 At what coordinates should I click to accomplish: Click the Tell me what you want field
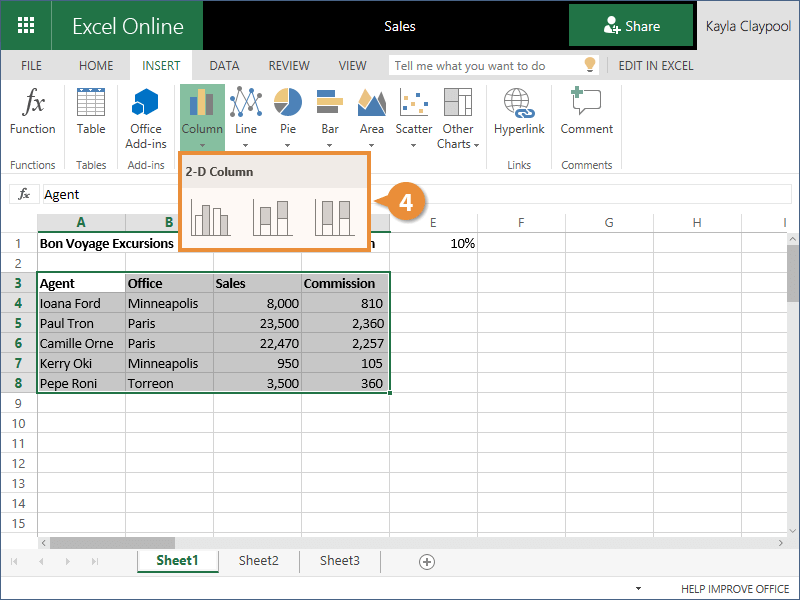pyautogui.click(x=485, y=66)
